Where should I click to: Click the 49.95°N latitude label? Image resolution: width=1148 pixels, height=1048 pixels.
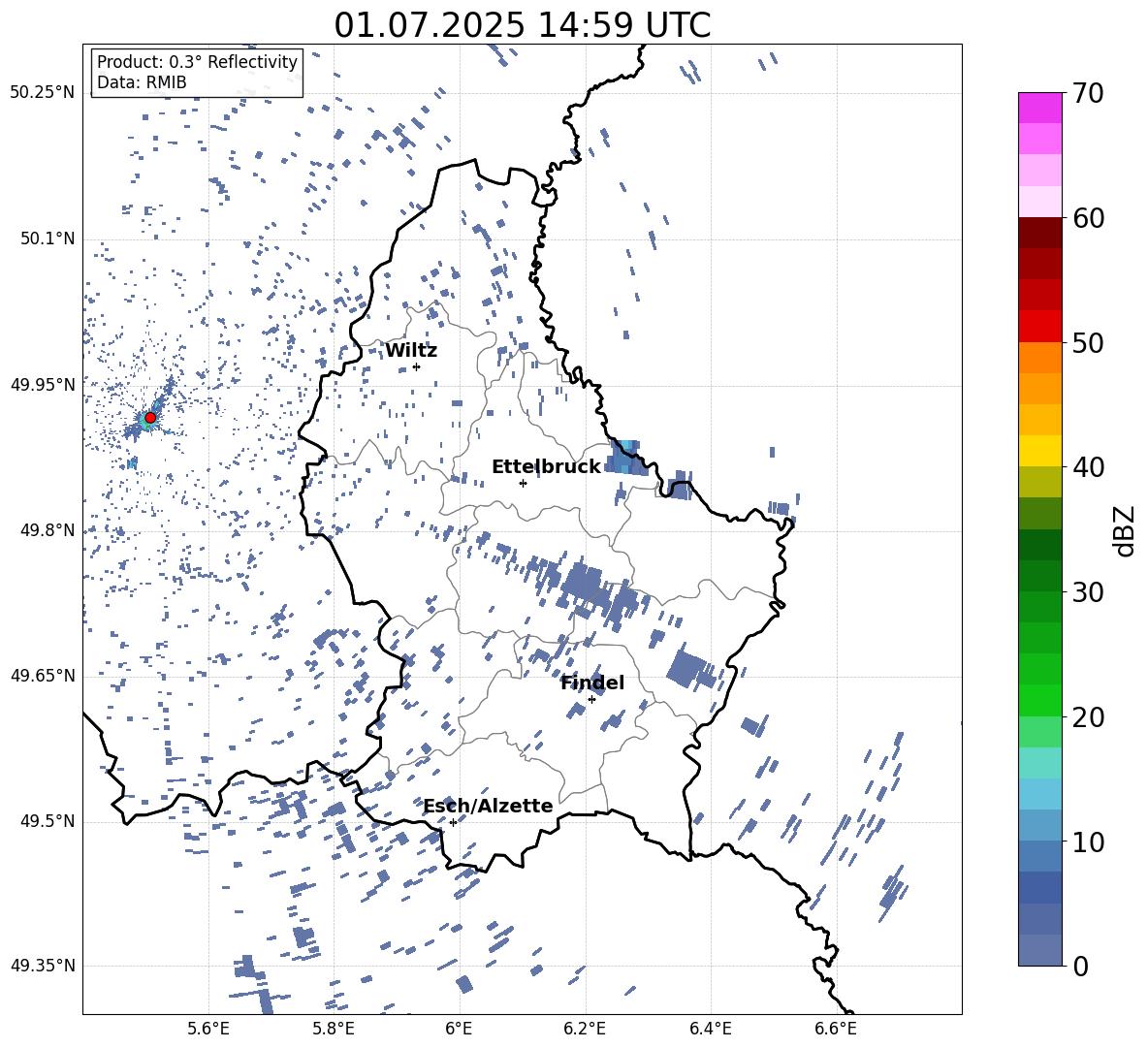click(43, 385)
